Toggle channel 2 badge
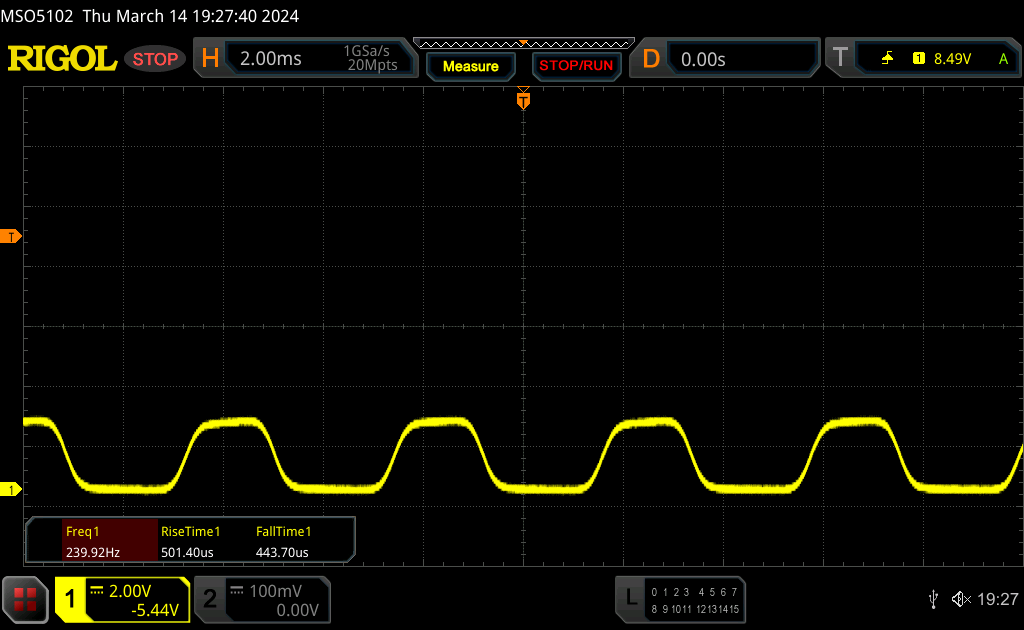 click(x=210, y=599)
